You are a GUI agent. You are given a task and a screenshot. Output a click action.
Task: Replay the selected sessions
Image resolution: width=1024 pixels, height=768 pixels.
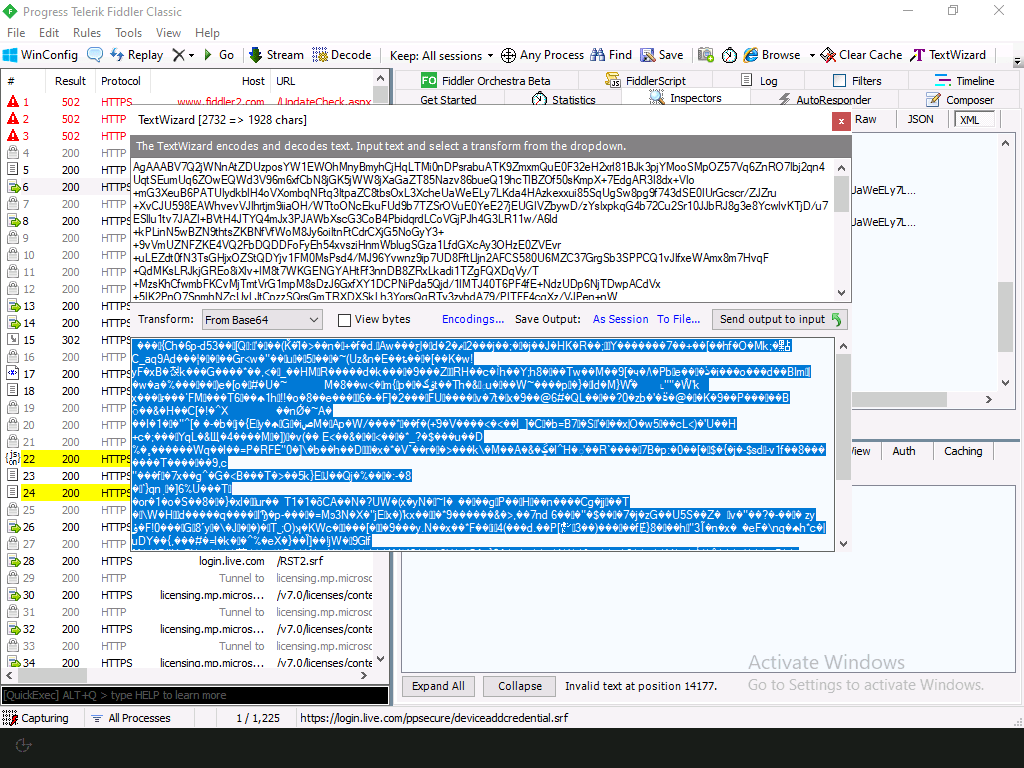[x=136, y=55]
